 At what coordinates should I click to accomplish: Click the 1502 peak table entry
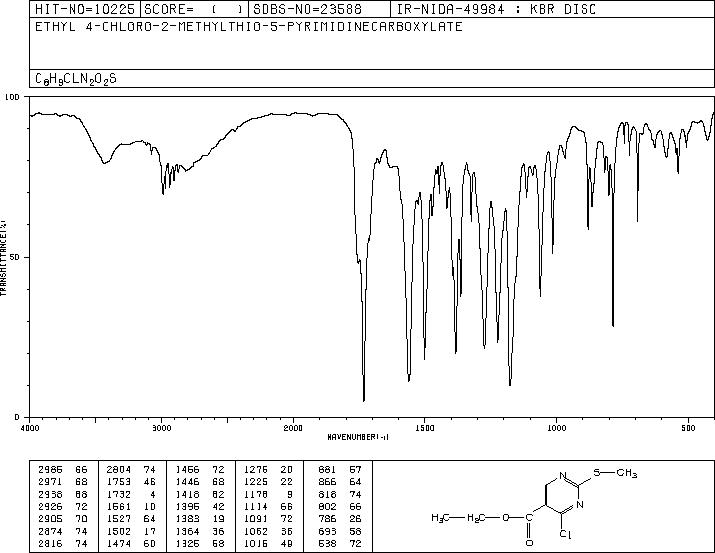[131, 531]
